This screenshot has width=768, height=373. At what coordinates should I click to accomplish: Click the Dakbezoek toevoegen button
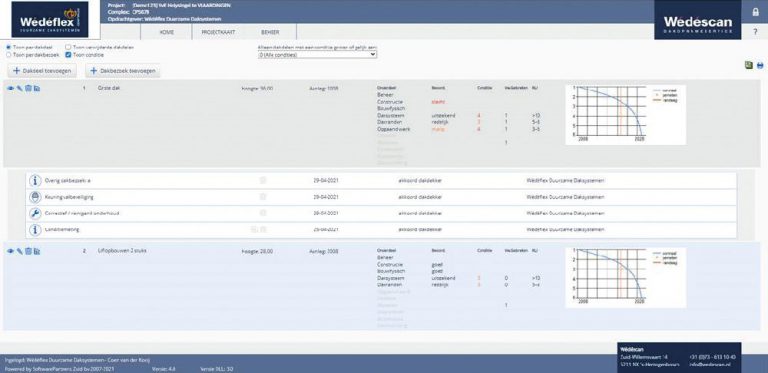[x=123, y=71]
